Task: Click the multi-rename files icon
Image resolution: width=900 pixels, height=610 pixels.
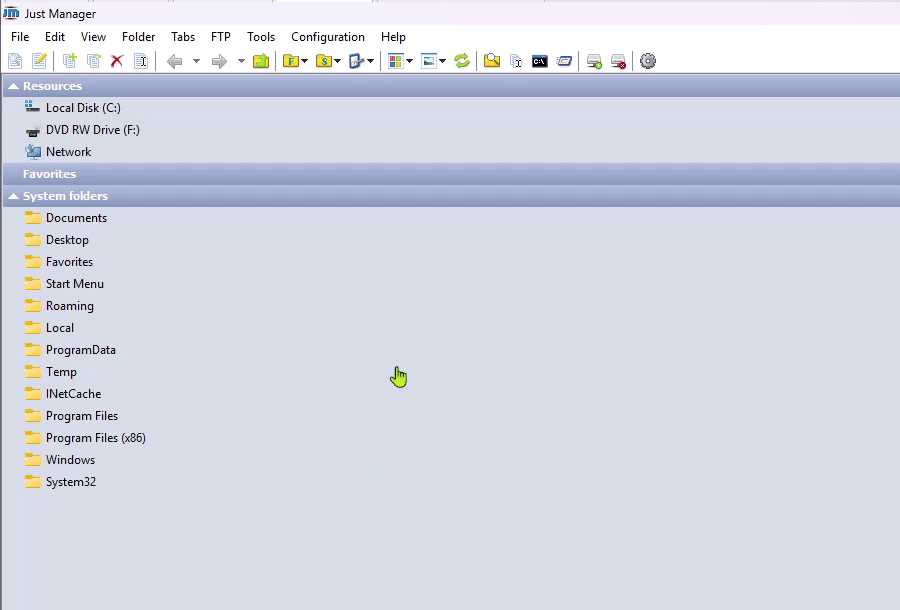Action: tap(516, 61)
